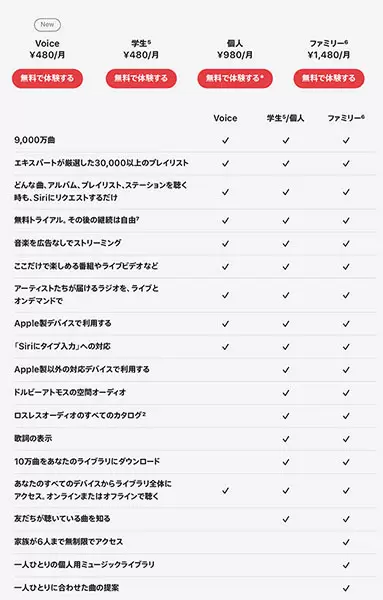383x600 pixels.
Task: Click the ファミリー ¥1,480/月 plan title
Action: [x=329, y=49]
